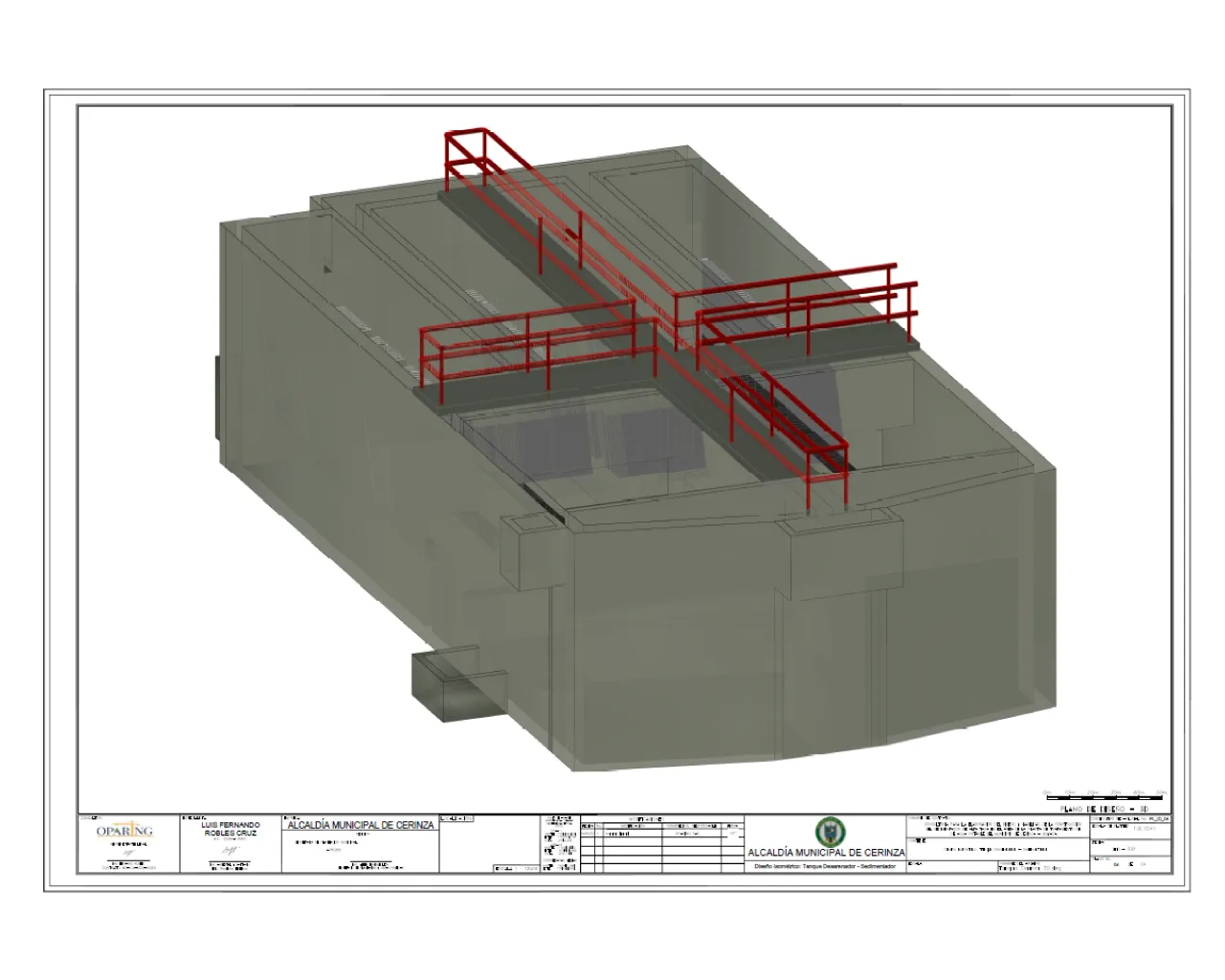The image size is (1225, 980).
Task: Click the signature under Luis Fernando Robles Cruz
Action: 230,848
